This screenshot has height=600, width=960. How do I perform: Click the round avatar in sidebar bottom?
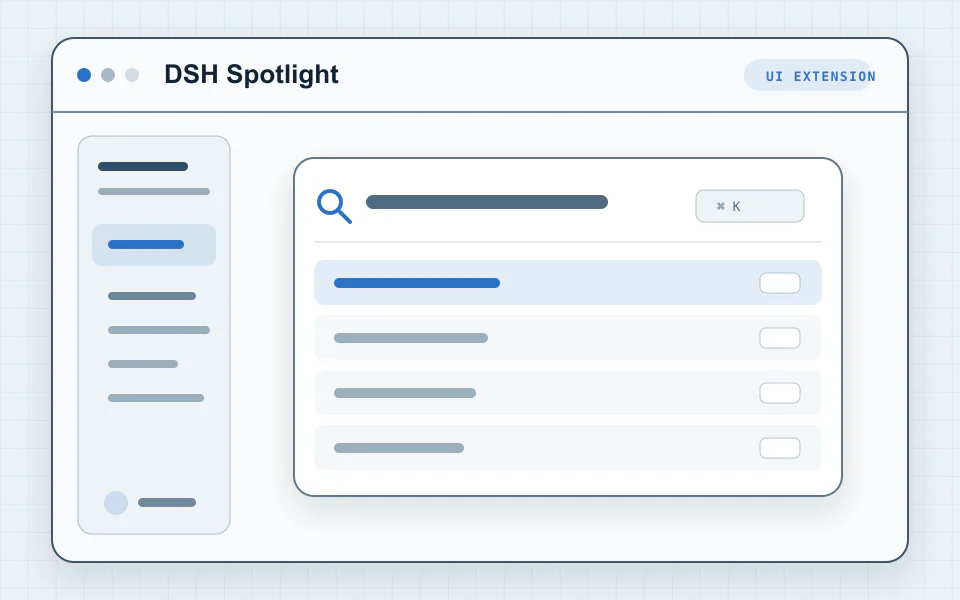pyautogui.click(x=116, y=503)
